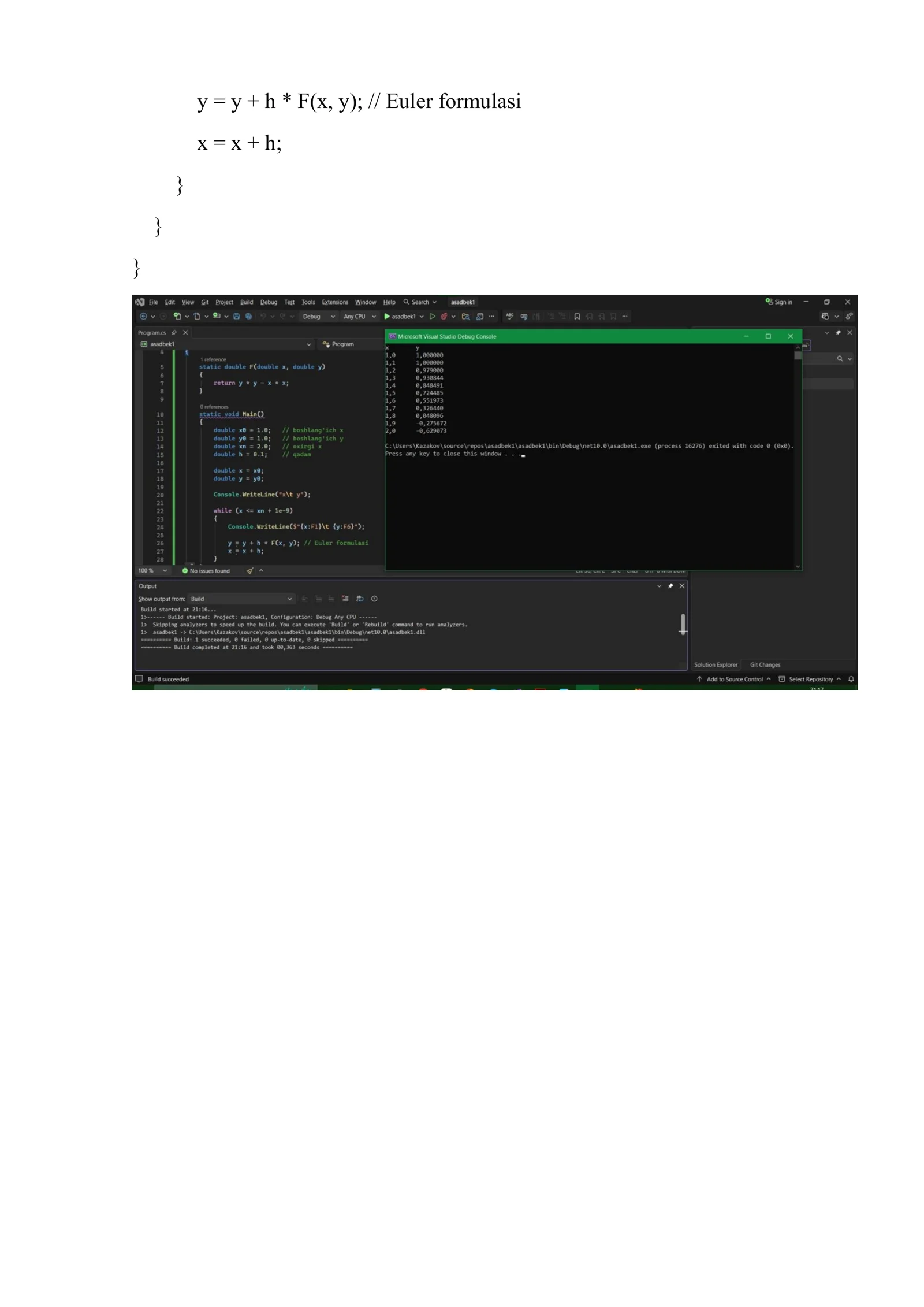Click the Output panel clock icon
This screenshot has height=1307, width=924.
374,599
